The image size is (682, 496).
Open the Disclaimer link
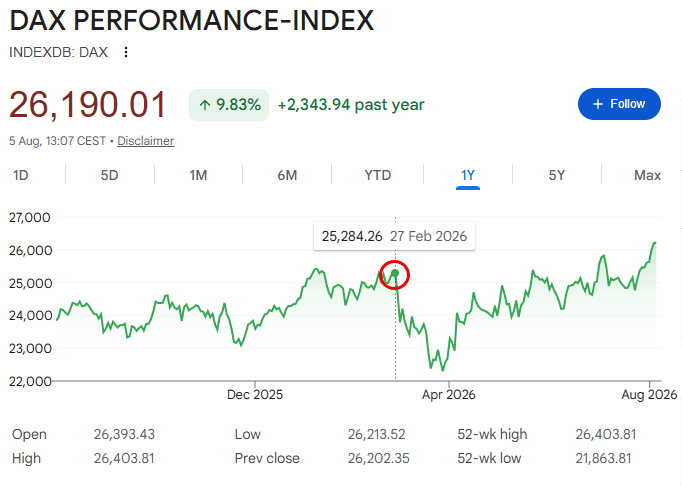pyautogui.click(x=146, y=141)
